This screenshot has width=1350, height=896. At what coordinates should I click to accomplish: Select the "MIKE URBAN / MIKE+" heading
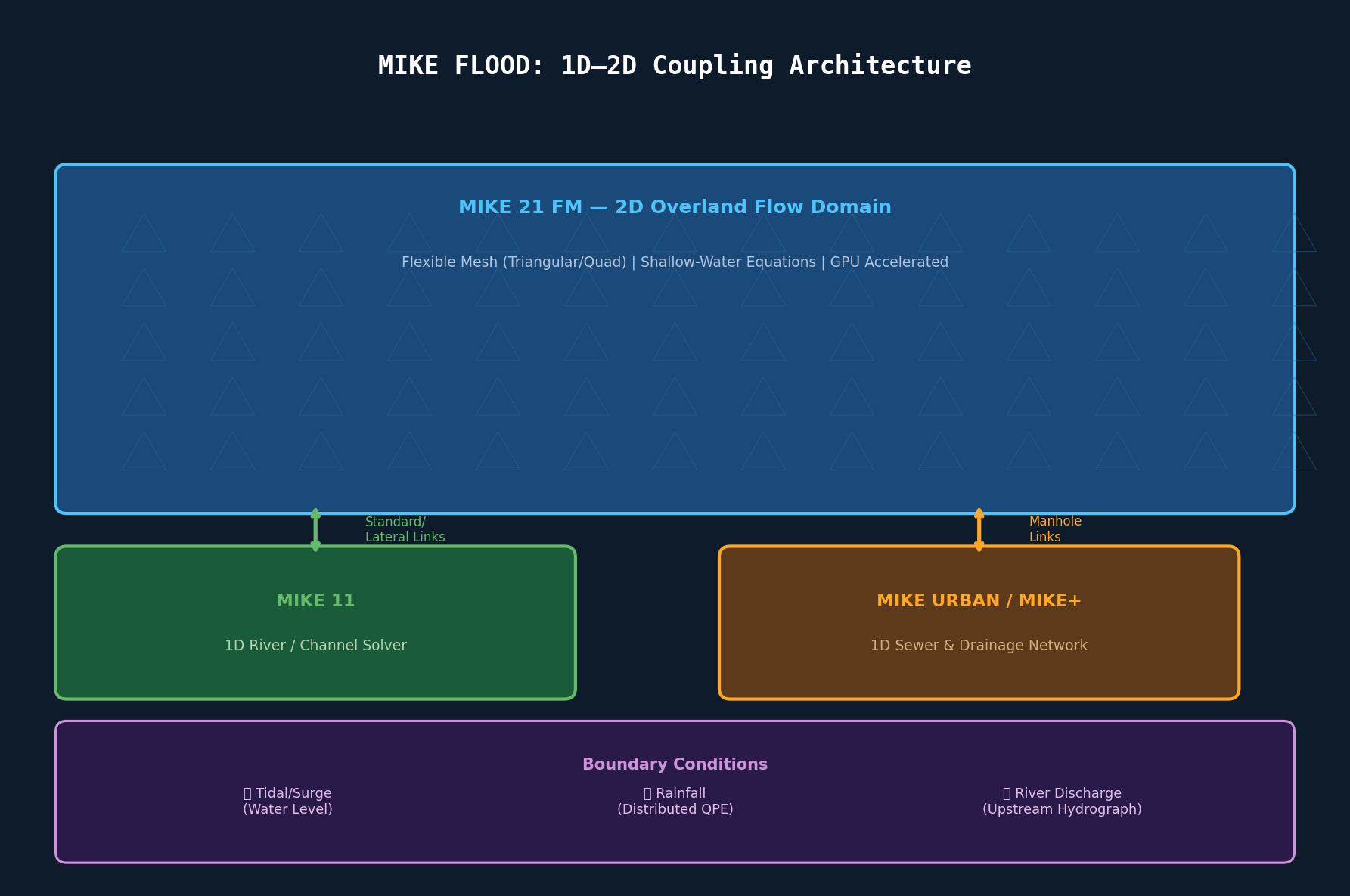(979, 601)
